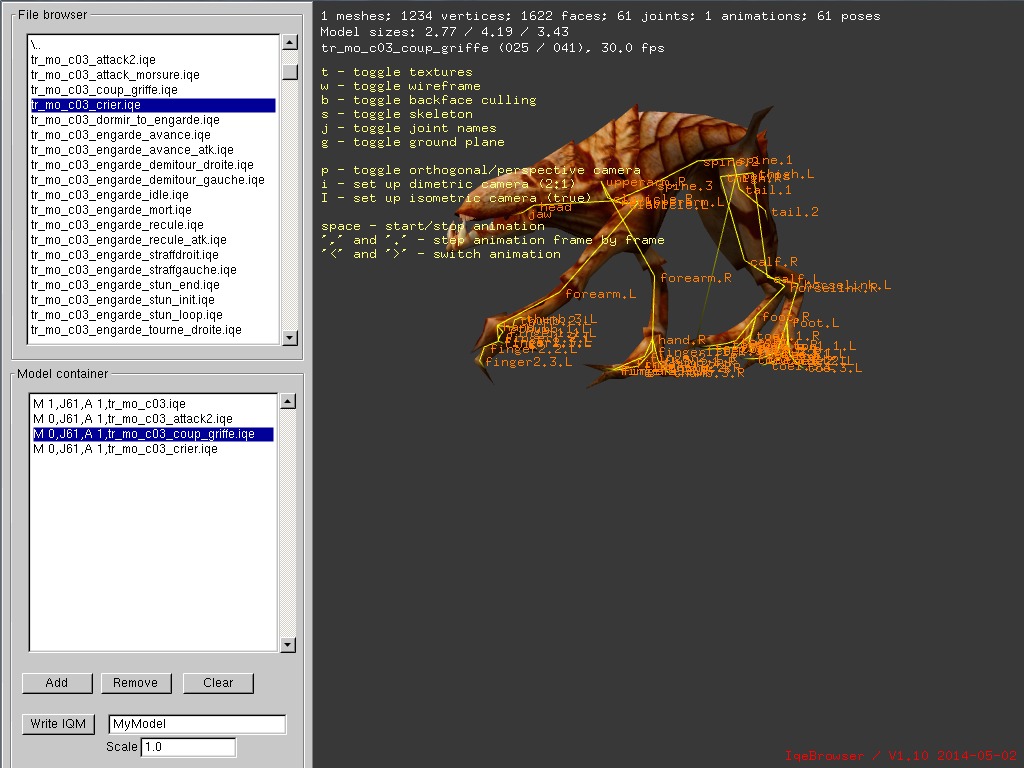The width and height of the screenshot is (1024, 768).
Task: Click the File browser scrollbar thumb
Action: pos(290,72)
